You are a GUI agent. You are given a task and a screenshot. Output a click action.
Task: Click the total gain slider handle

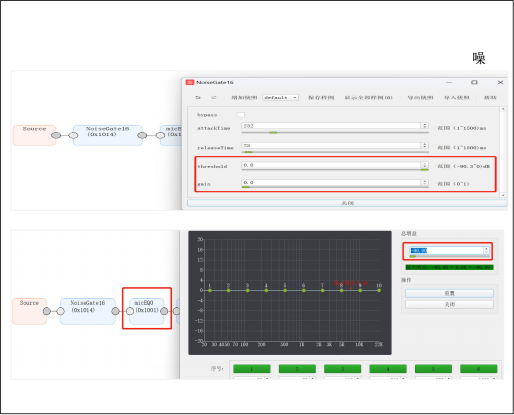[x=413, y=256]
